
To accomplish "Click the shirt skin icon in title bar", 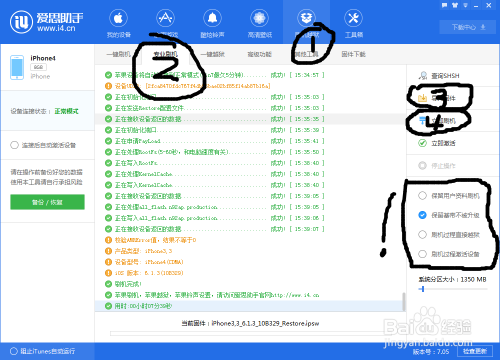I will pos(455,5).
